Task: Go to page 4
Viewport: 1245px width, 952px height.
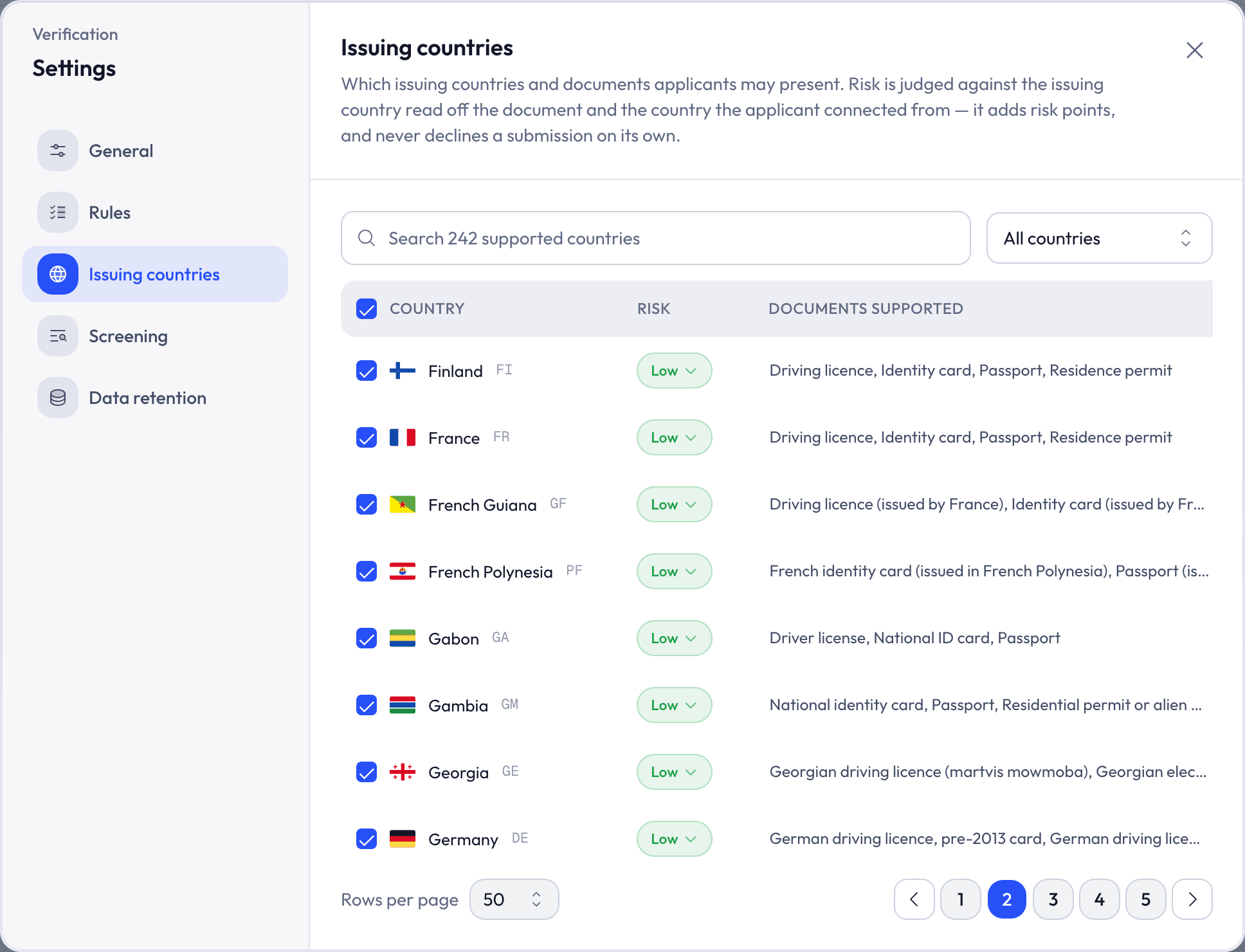Action: tap(1100, 899)
